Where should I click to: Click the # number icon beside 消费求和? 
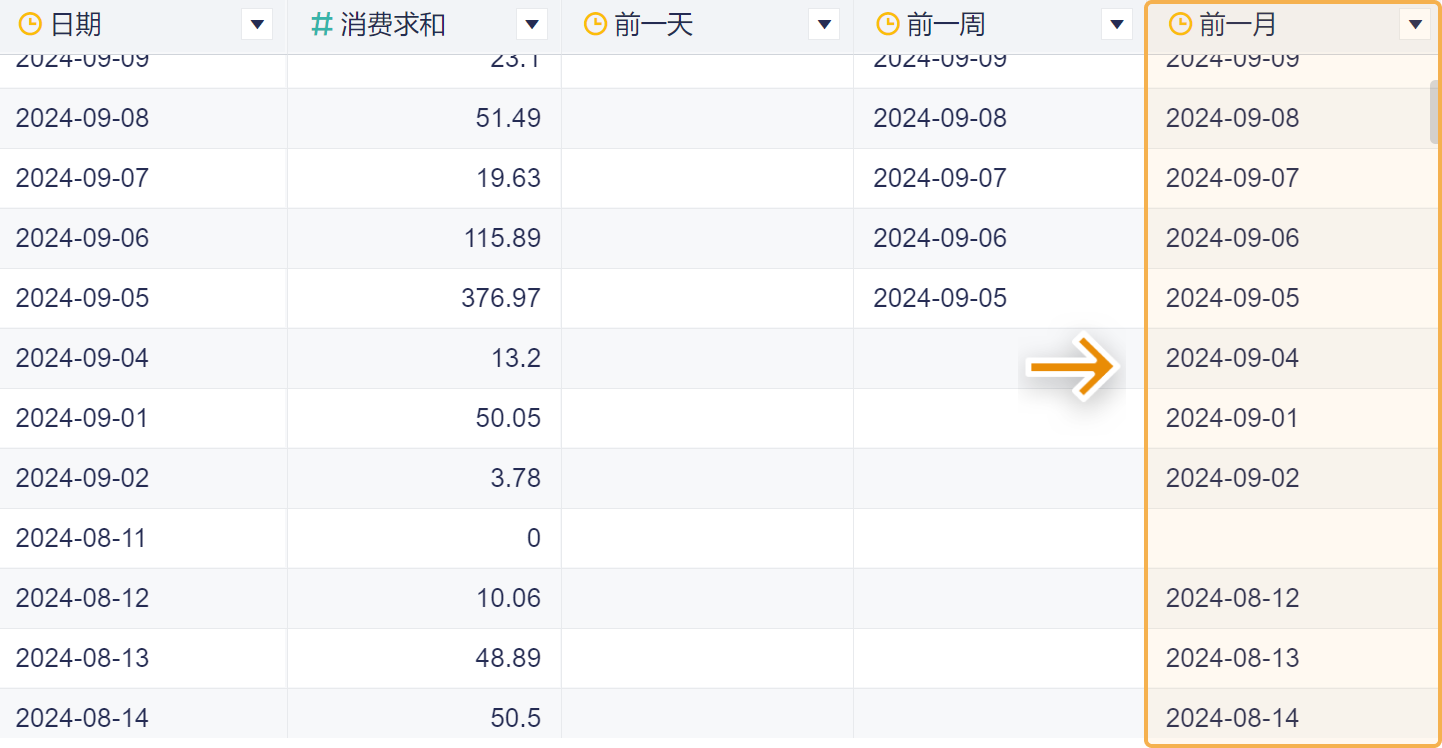pyautogui.click(x=322, y=25)
